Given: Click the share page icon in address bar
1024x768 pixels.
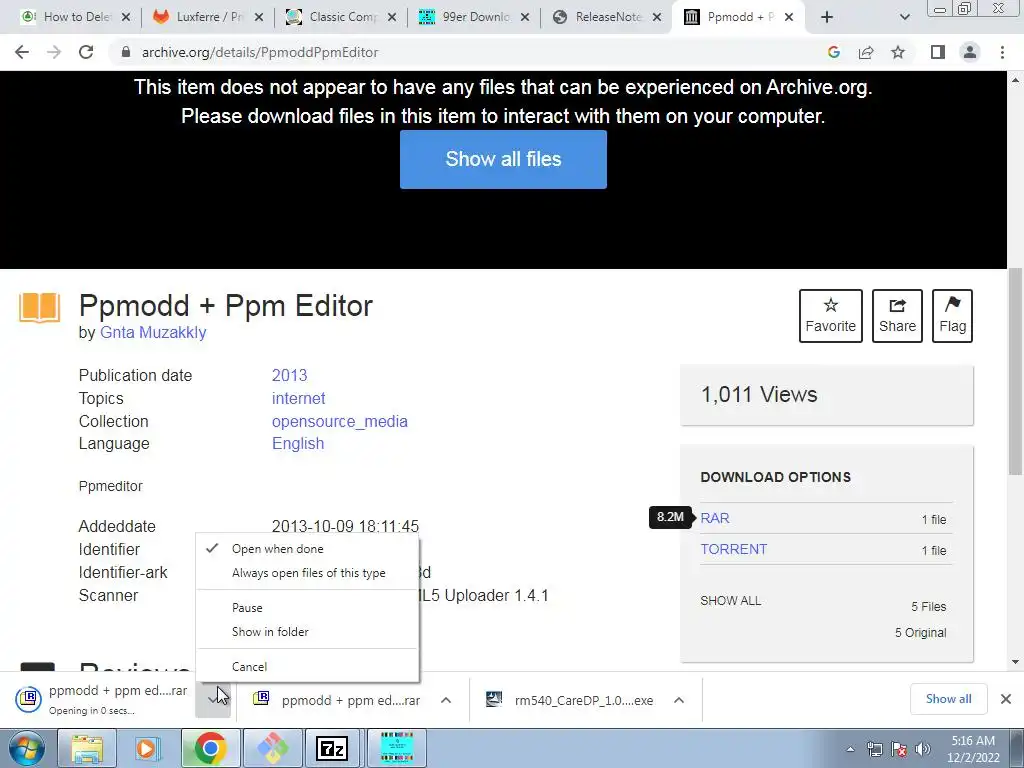Looking at the screenshot, I should (866, 52).
